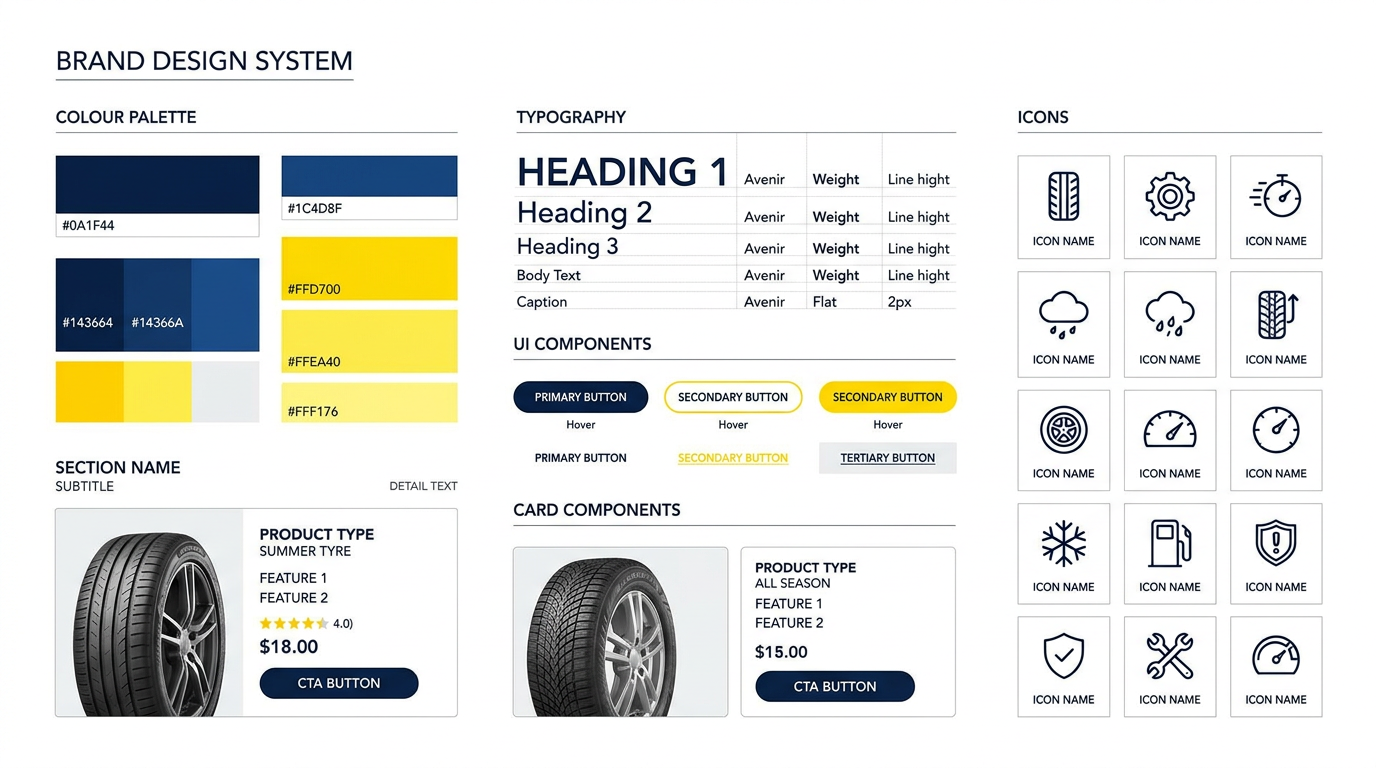Click the shield with checkmark icon
The width and height of the screenshot is (1376, 768).
[1063, 657]
